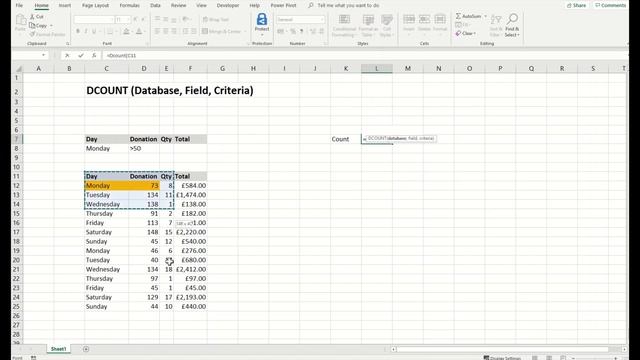This screenshot has height=360, width=640.
Task: Confirm formula with the checkmark icon
Action: pos(81,56)
